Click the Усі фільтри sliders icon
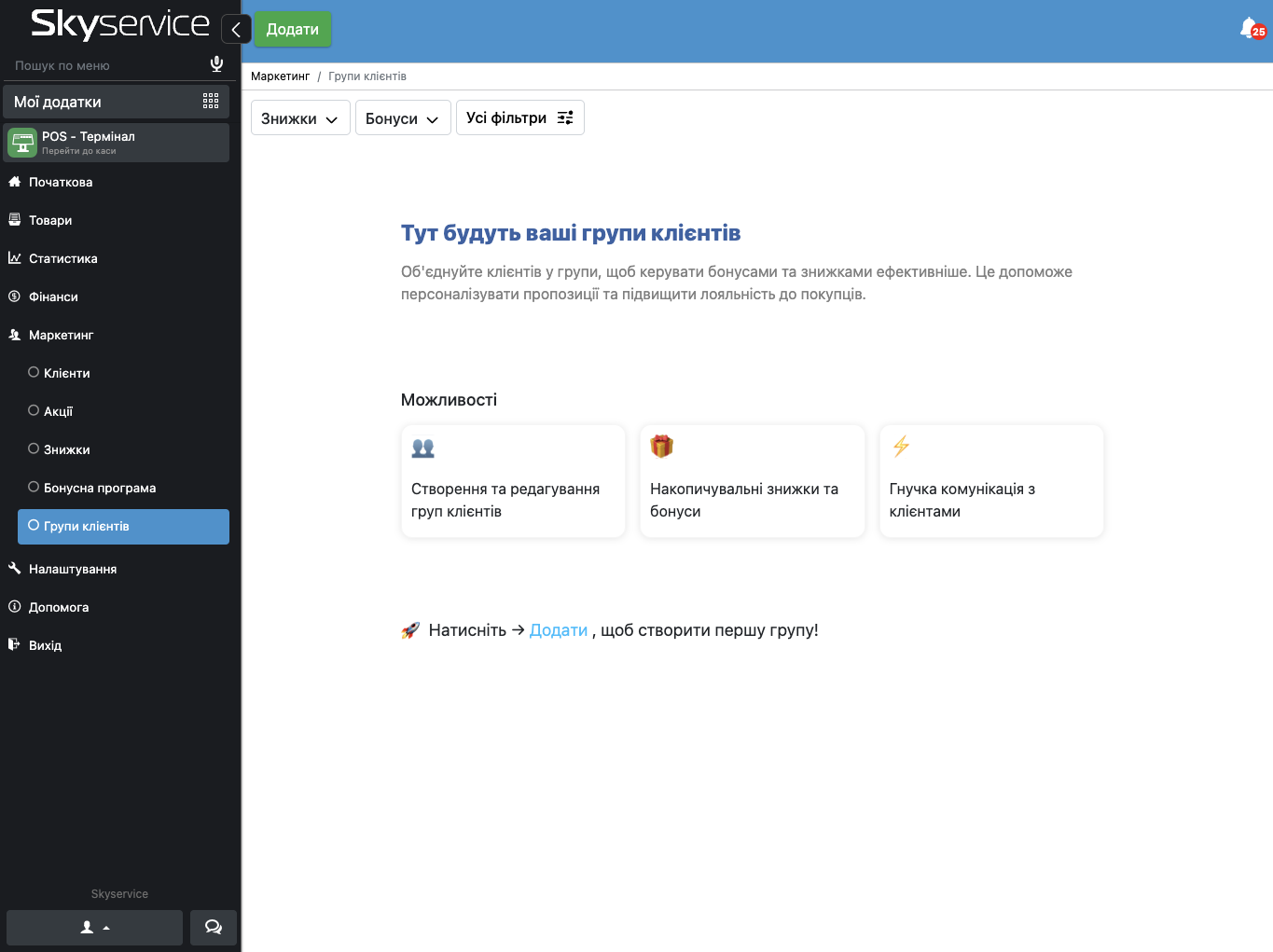Image resolution: width=1273 pixels, height=952 pixels. 565,117
